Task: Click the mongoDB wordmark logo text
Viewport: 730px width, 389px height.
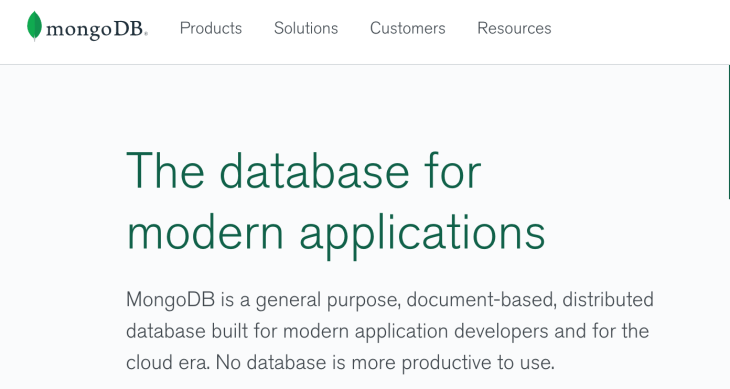Action: point(97,29)
